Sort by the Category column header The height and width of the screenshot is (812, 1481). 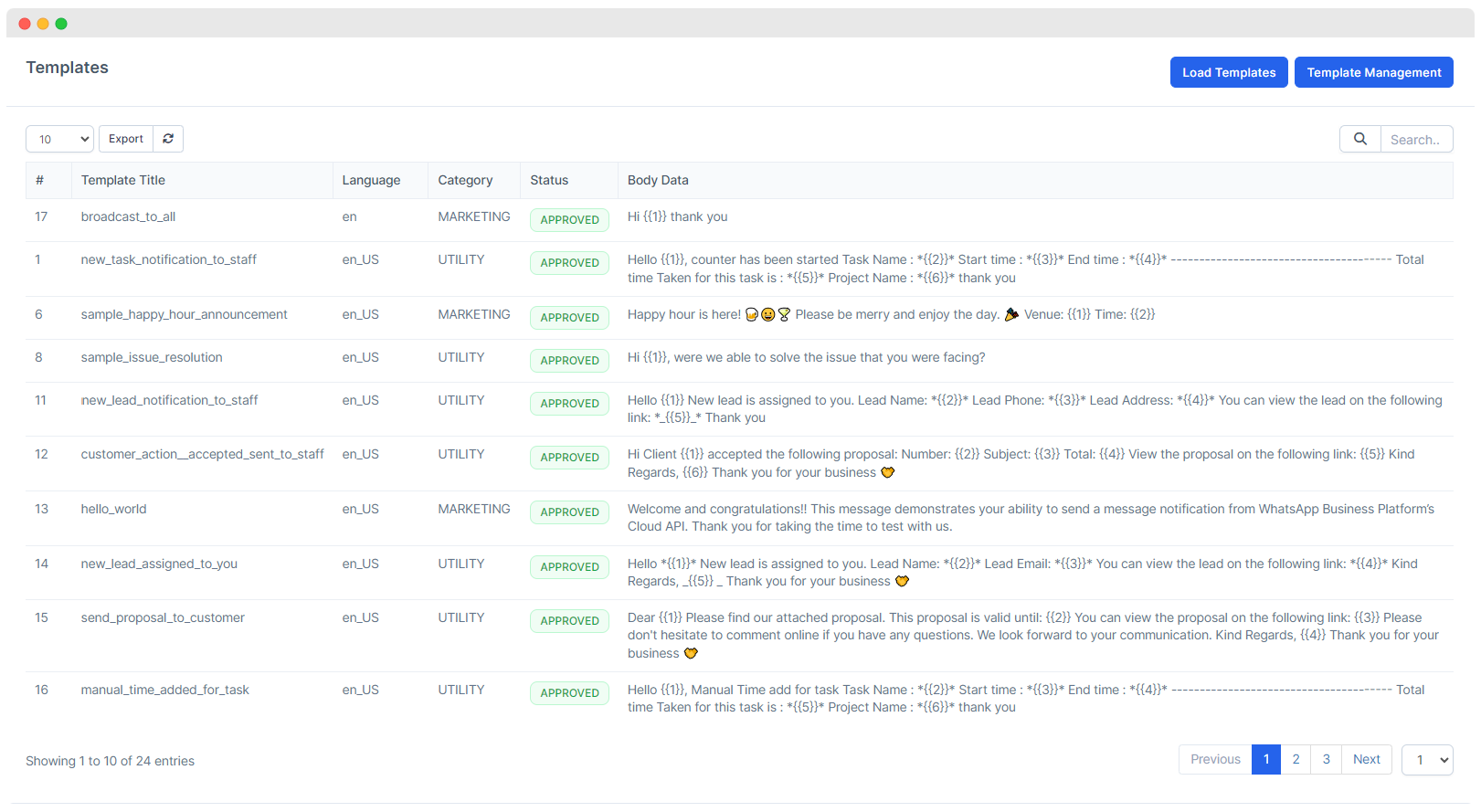(x=465, y=181)
